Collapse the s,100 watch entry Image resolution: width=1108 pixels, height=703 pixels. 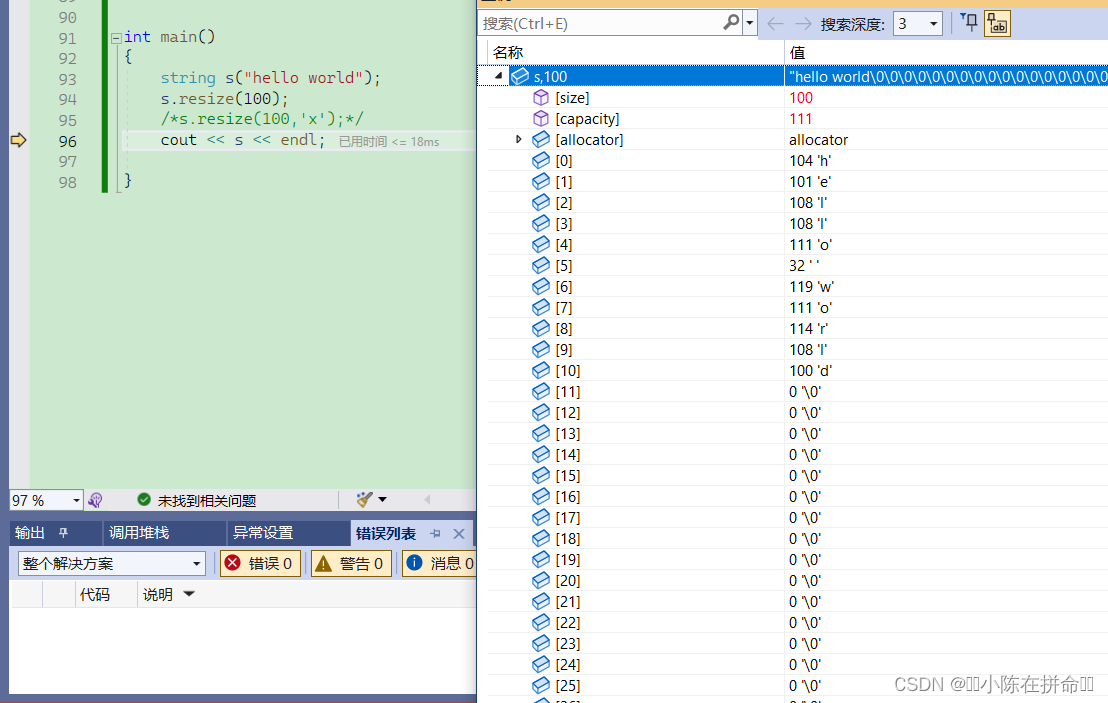(499, 76)
